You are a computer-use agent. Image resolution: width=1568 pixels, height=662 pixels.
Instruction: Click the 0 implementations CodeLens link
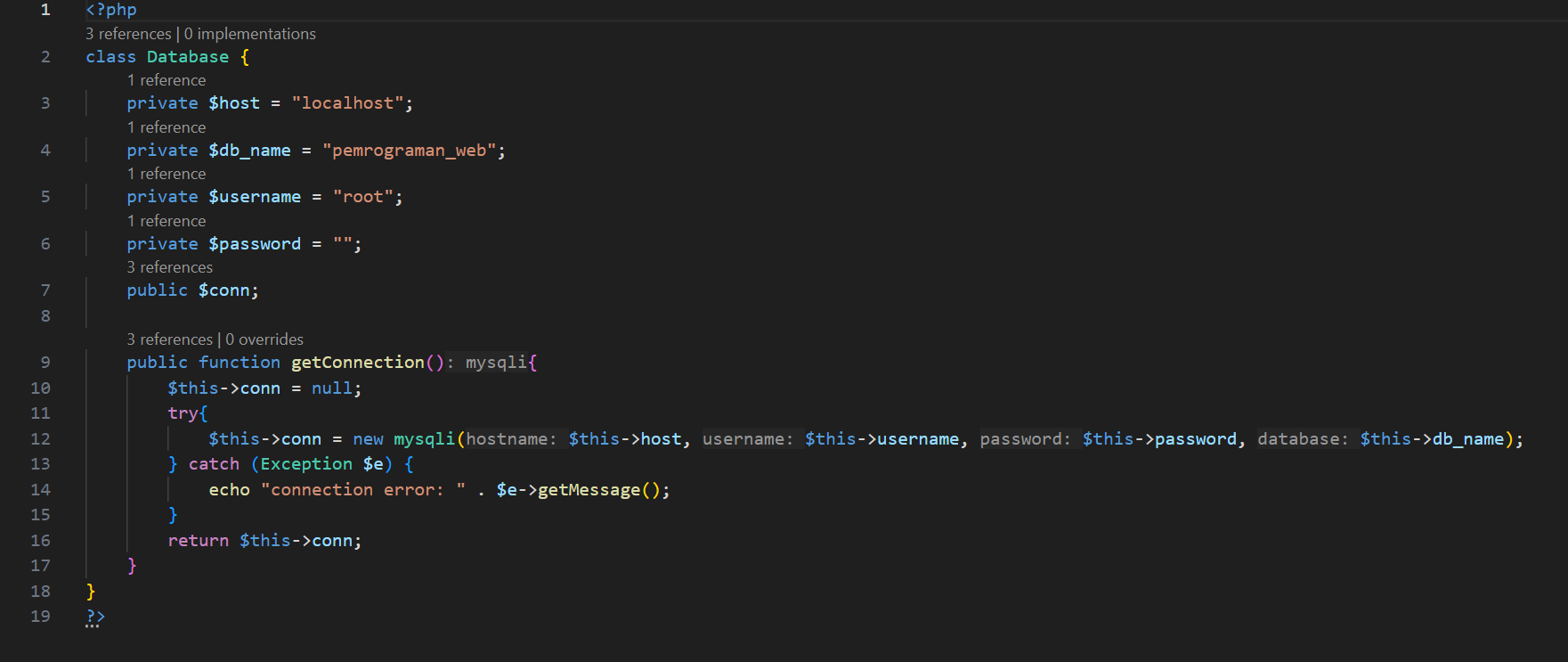click(250, 34)
